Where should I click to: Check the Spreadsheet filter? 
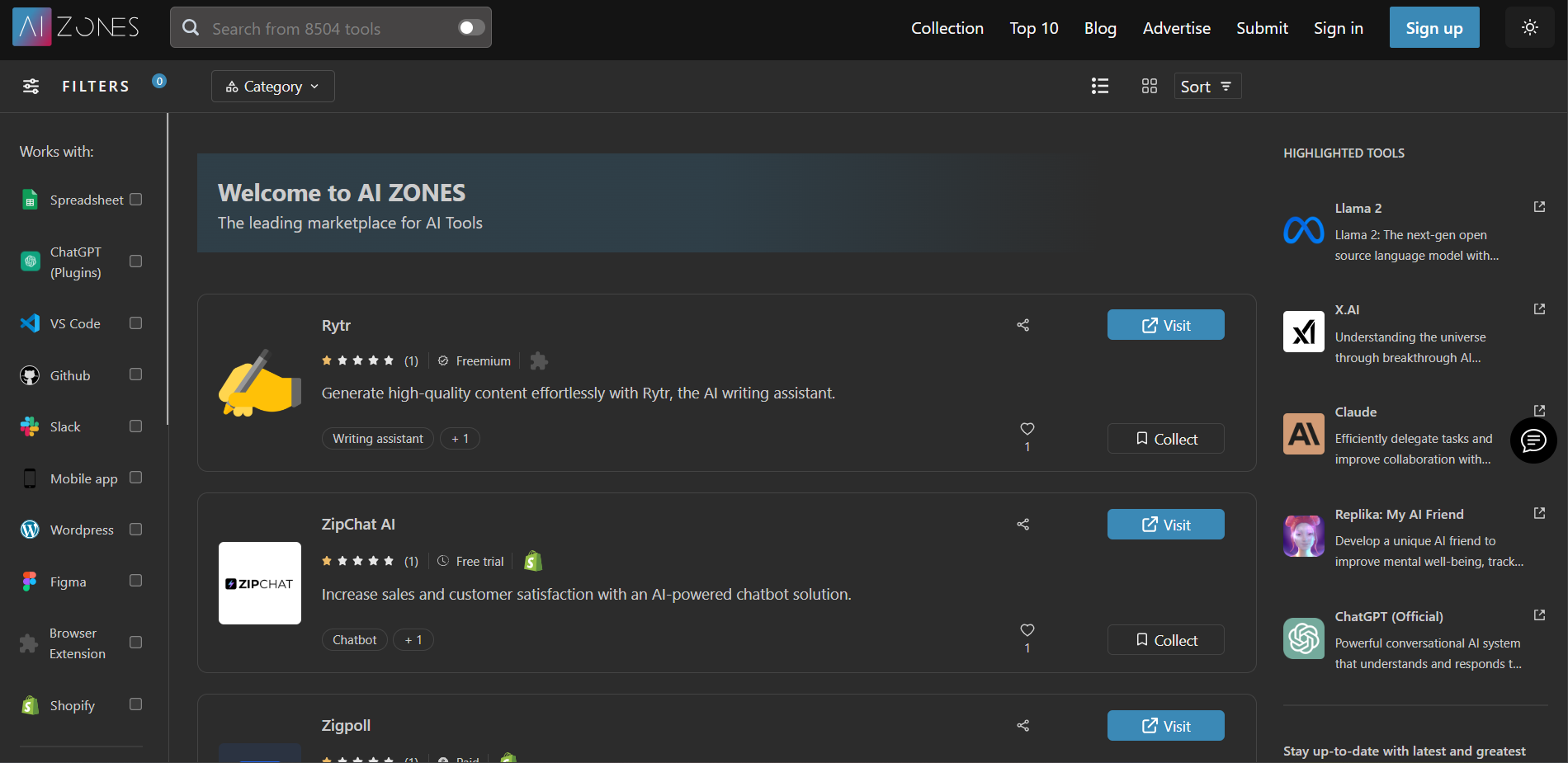tap(136, 200)
